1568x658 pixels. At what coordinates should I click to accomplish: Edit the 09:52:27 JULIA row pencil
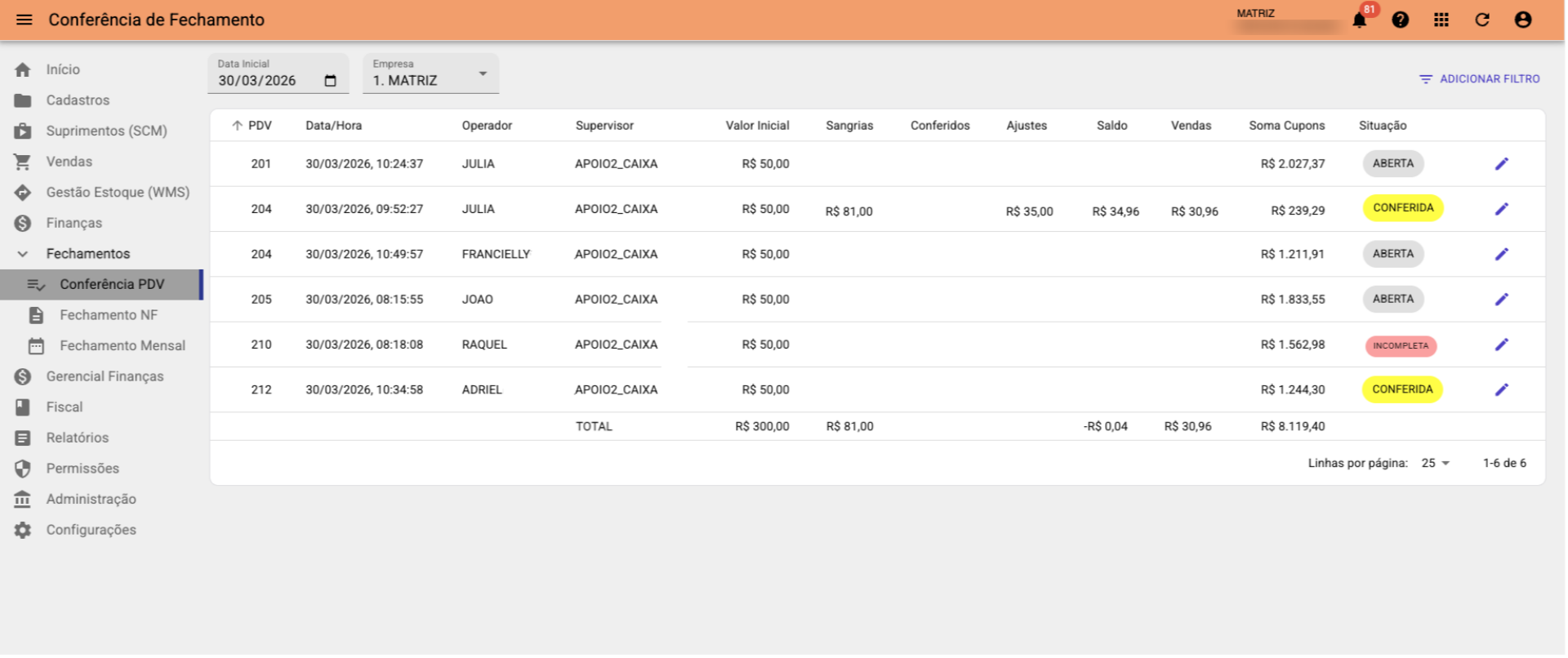click(x=1501, y=209)
